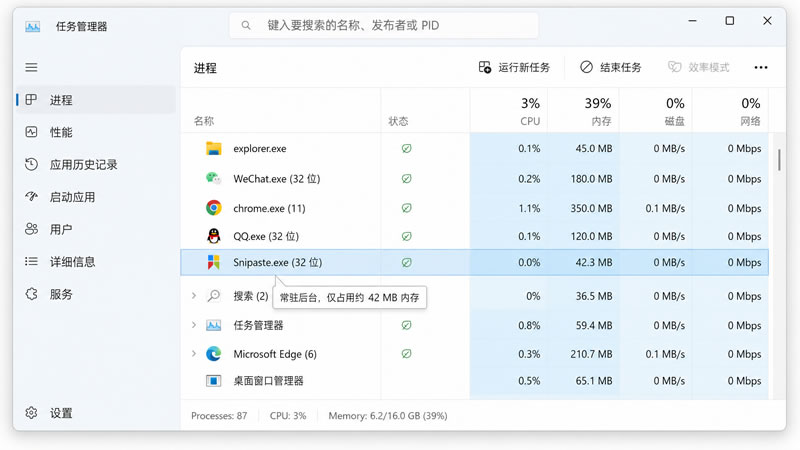This screenshot has width=800, height=450.
Task: Click the search magnifier icon
Action: (x=246, y=25)
